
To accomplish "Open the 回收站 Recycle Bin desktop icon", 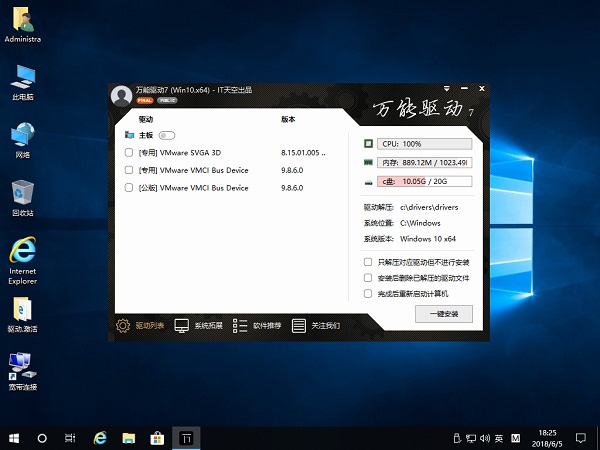I will (22, 193).
